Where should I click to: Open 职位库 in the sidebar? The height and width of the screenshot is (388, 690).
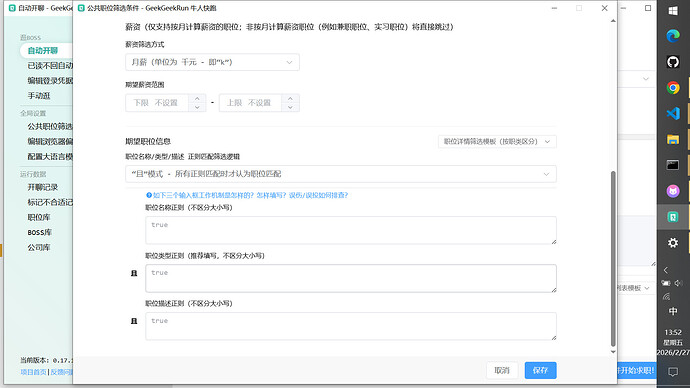[39, 217]
